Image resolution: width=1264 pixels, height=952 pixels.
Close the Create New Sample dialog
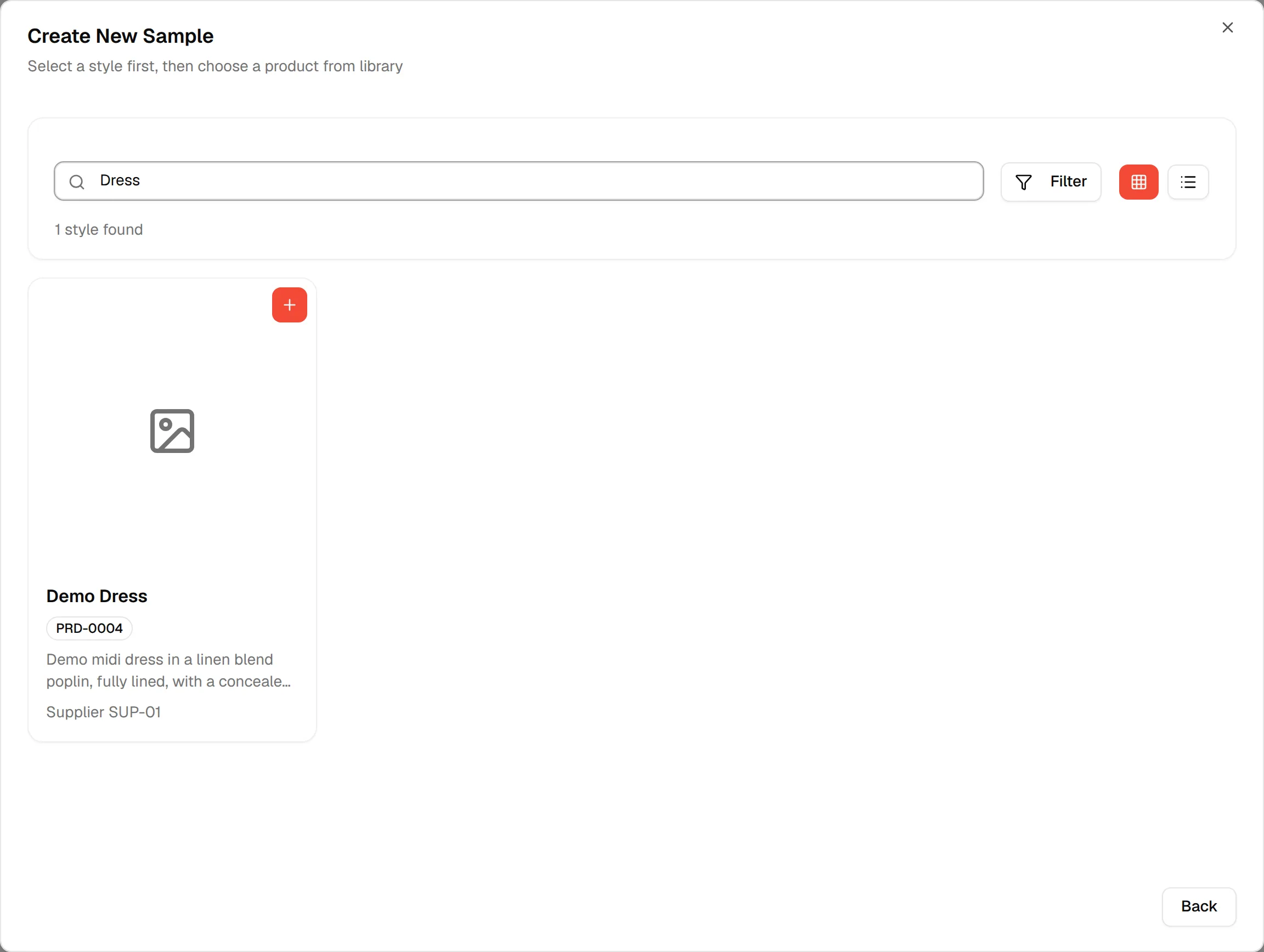pos(1227,27)
